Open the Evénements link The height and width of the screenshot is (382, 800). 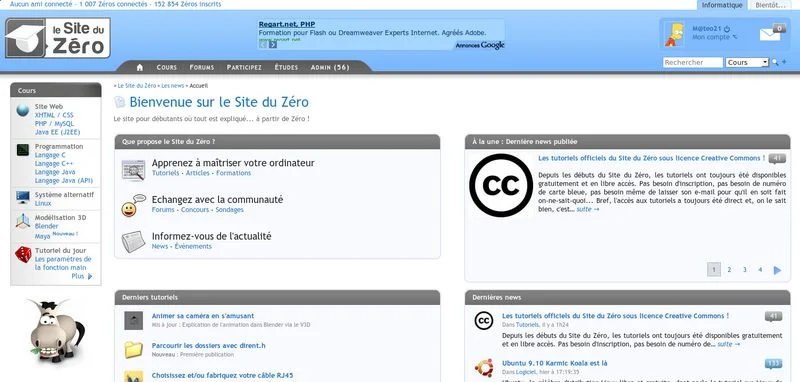193,246
